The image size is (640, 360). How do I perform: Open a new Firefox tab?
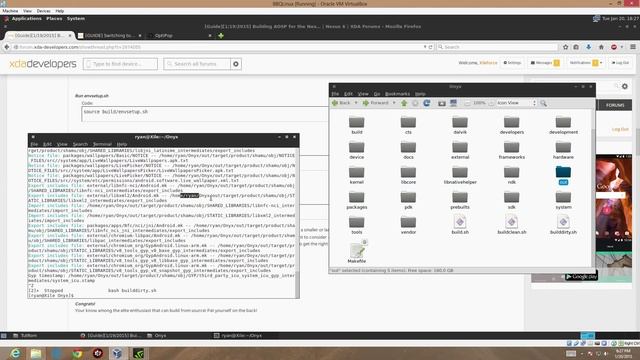221,36
